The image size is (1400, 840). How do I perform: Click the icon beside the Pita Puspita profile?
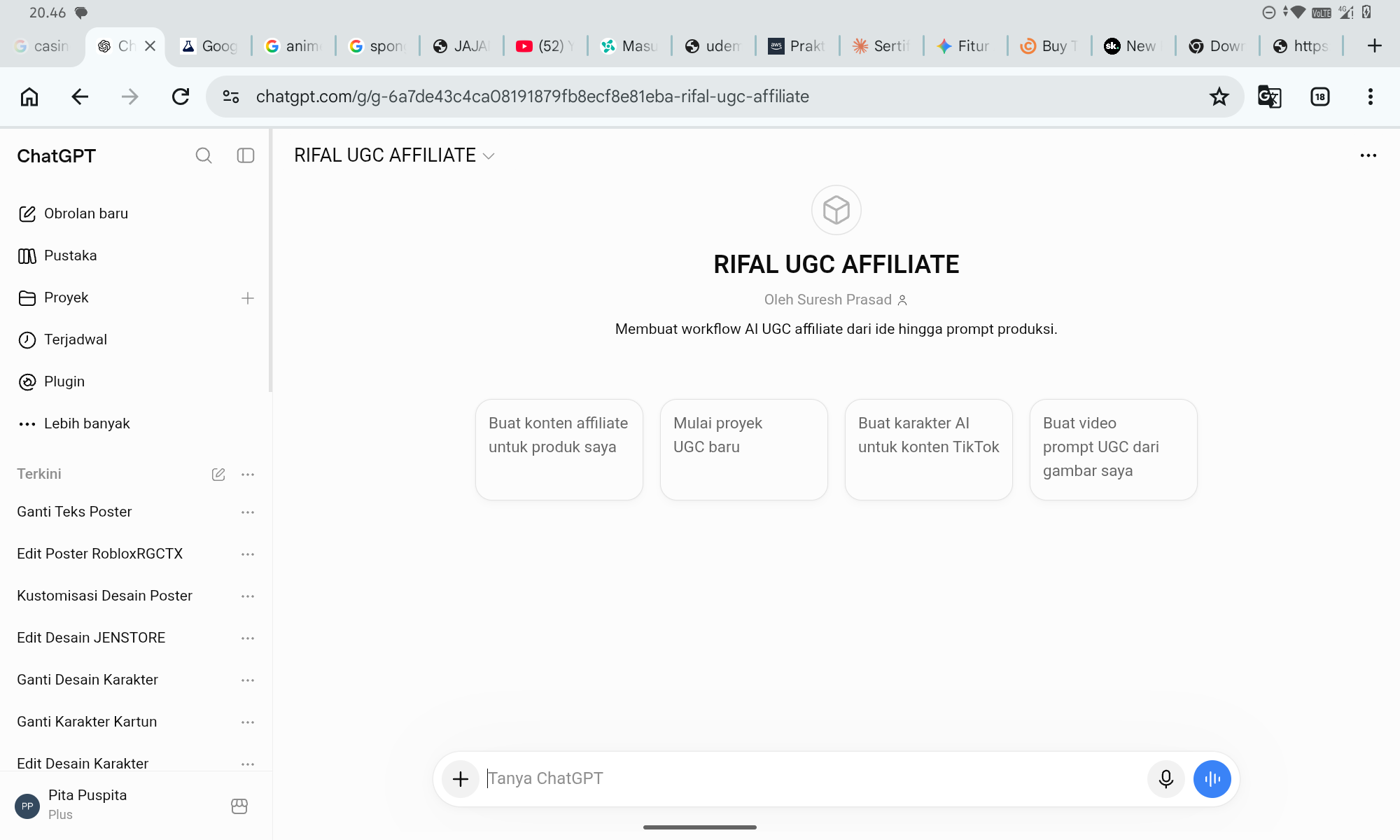(x=239, y=806)
